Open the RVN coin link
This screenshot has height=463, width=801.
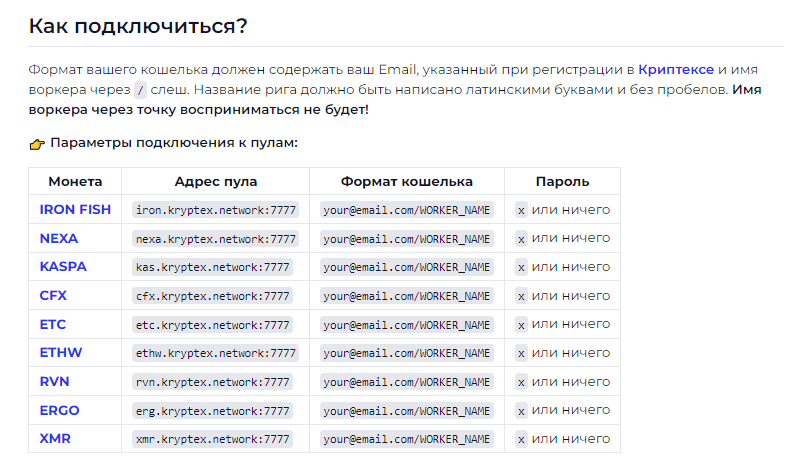tap(54, 382)
